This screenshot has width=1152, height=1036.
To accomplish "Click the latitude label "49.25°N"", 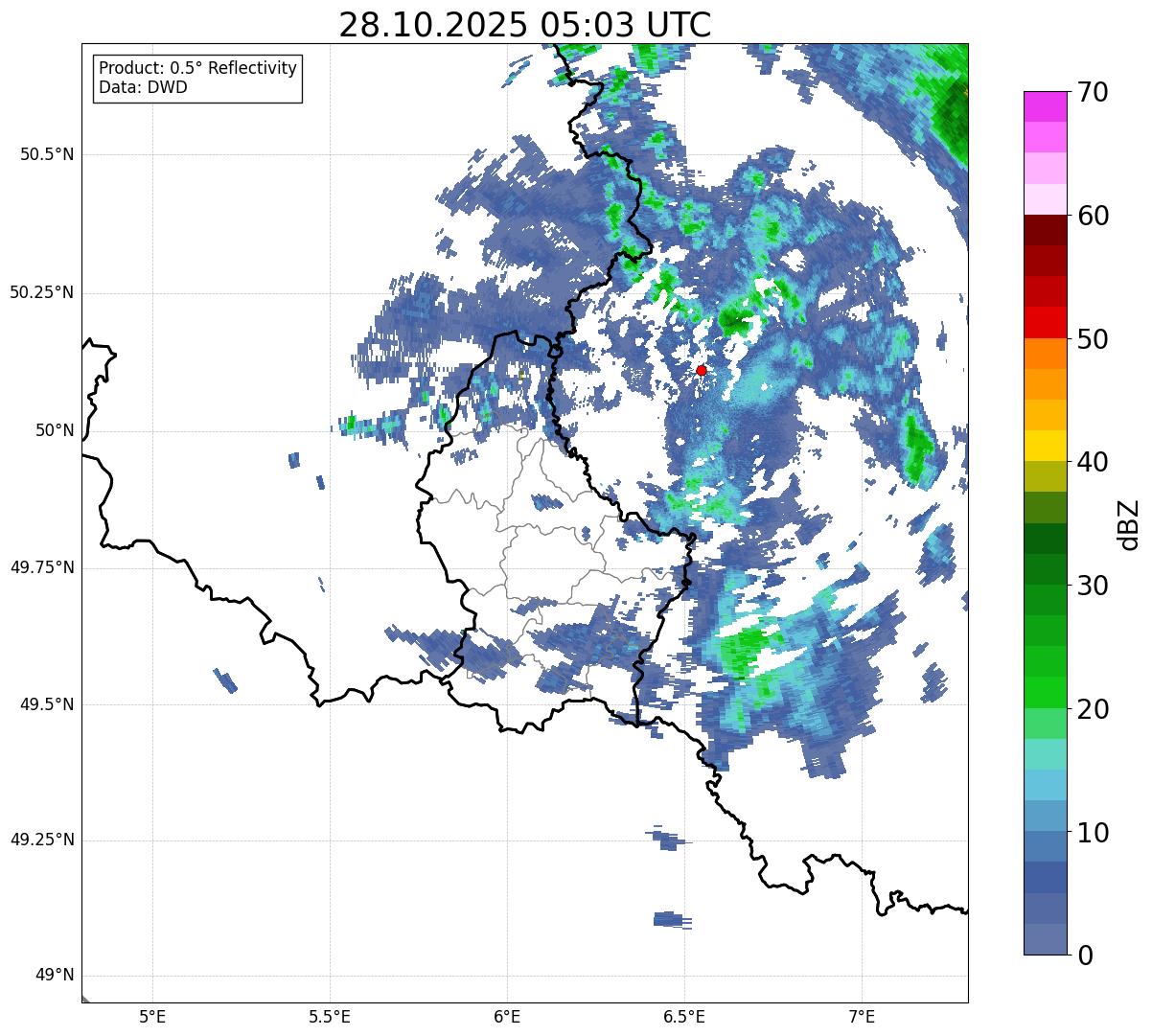I will pos(42,840).
